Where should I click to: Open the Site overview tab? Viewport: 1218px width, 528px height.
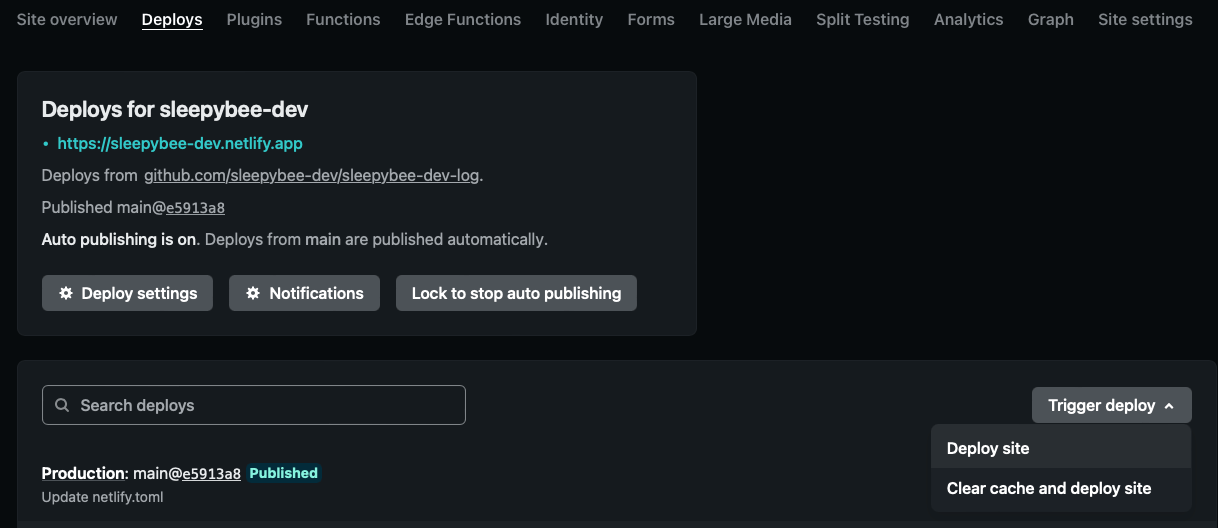coord(67,19)
